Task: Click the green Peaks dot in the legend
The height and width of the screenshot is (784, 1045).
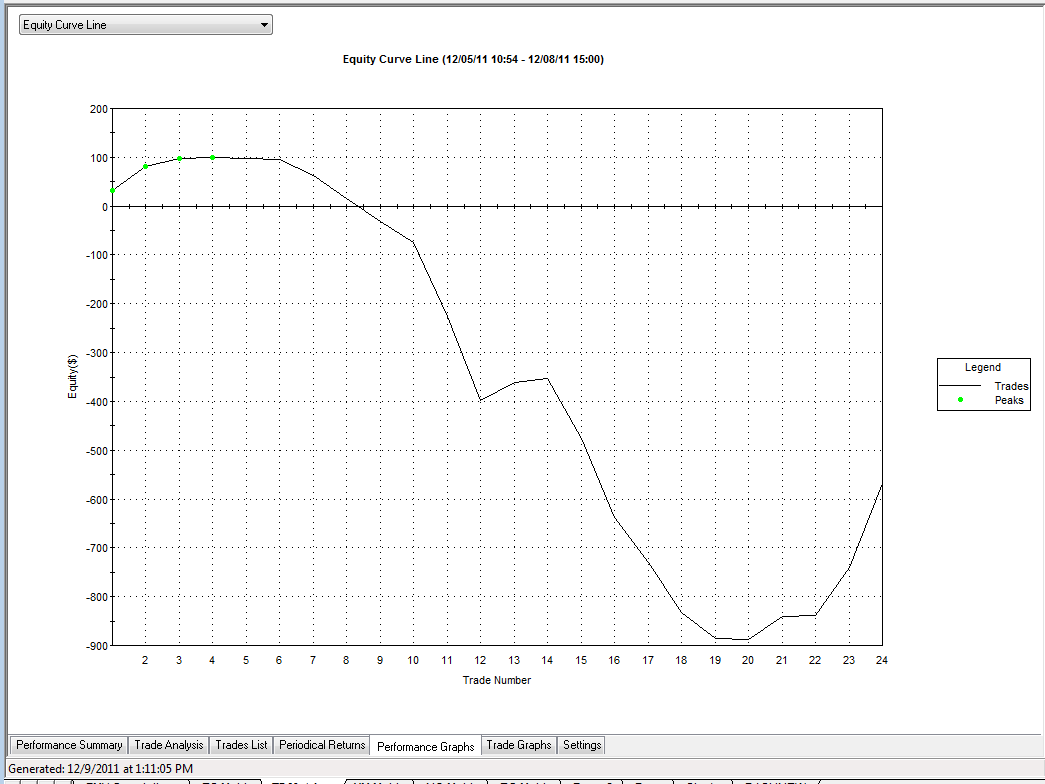Action: (x=960, y=399)
